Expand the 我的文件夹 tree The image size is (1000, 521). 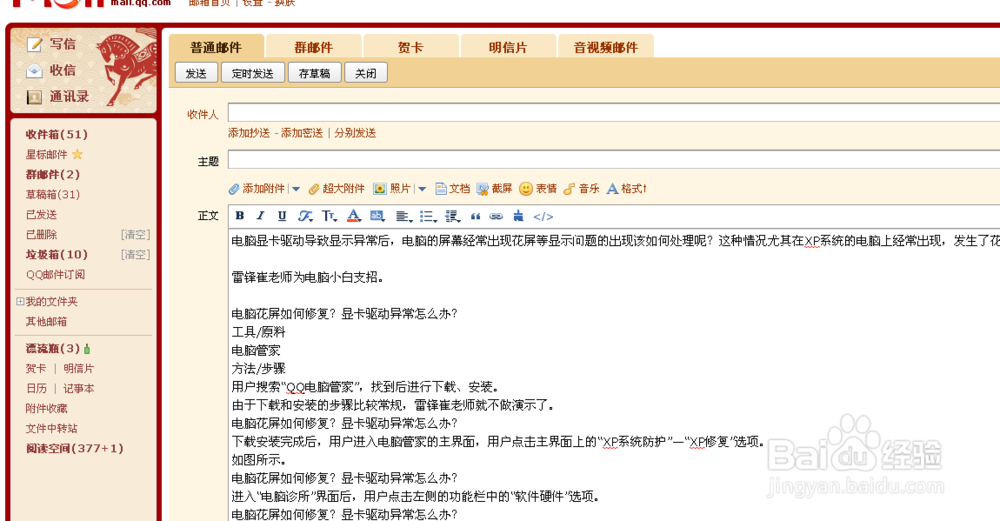(x=20, y=302)
